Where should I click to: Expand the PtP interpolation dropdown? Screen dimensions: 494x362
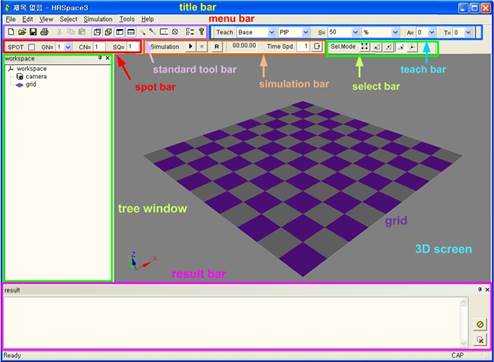306,32
